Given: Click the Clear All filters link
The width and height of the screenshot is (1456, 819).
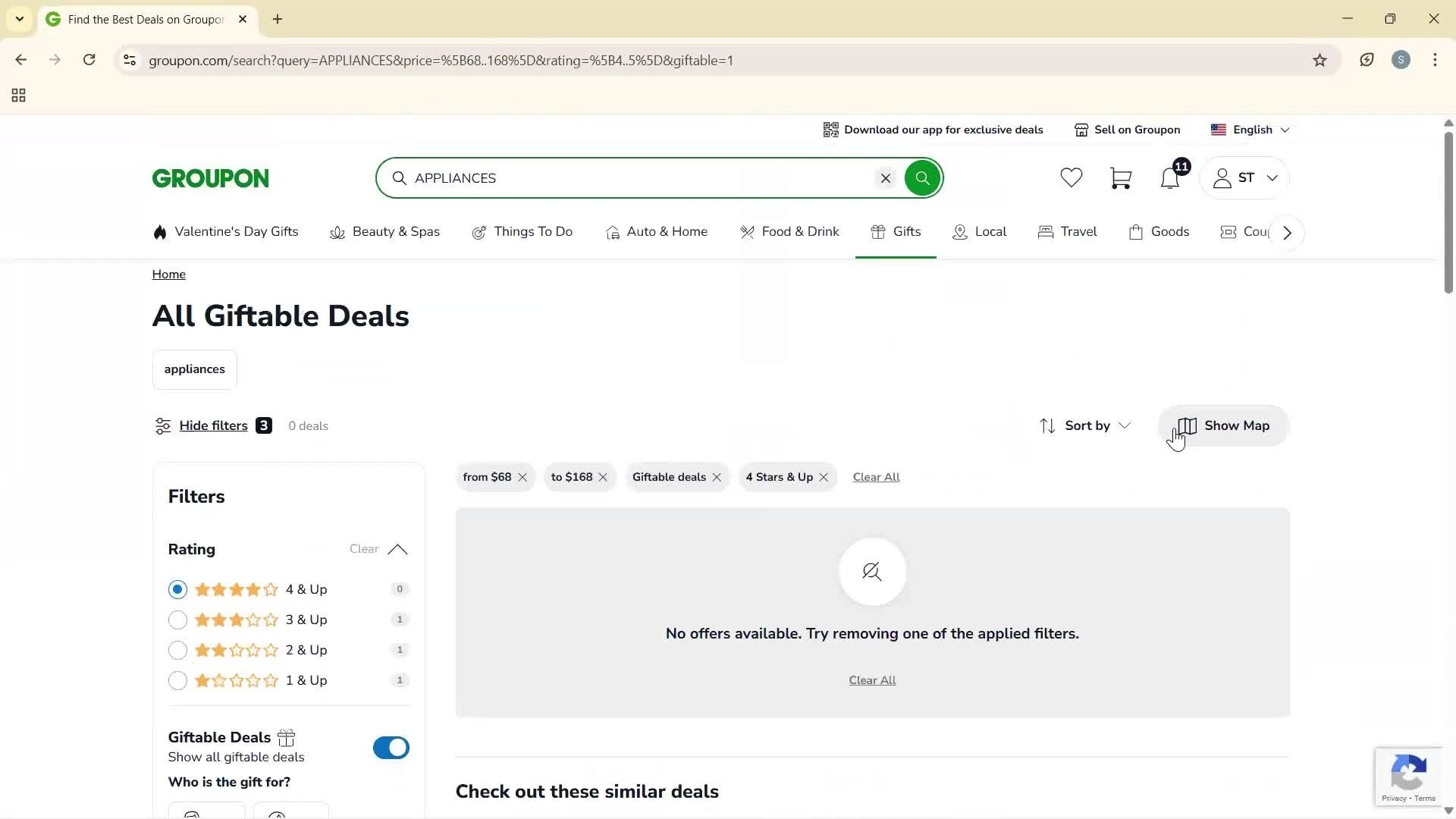Looking at the screenshot, I should 876,477.
